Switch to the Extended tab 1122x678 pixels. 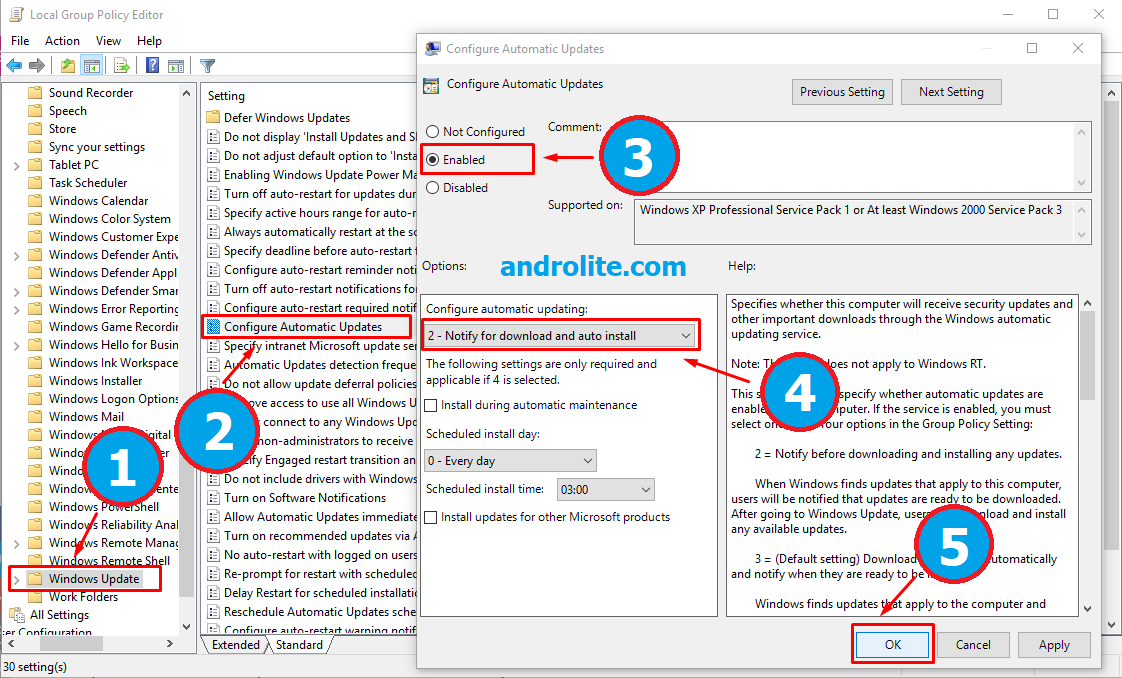pyautogui.click(x=235, y=645)
